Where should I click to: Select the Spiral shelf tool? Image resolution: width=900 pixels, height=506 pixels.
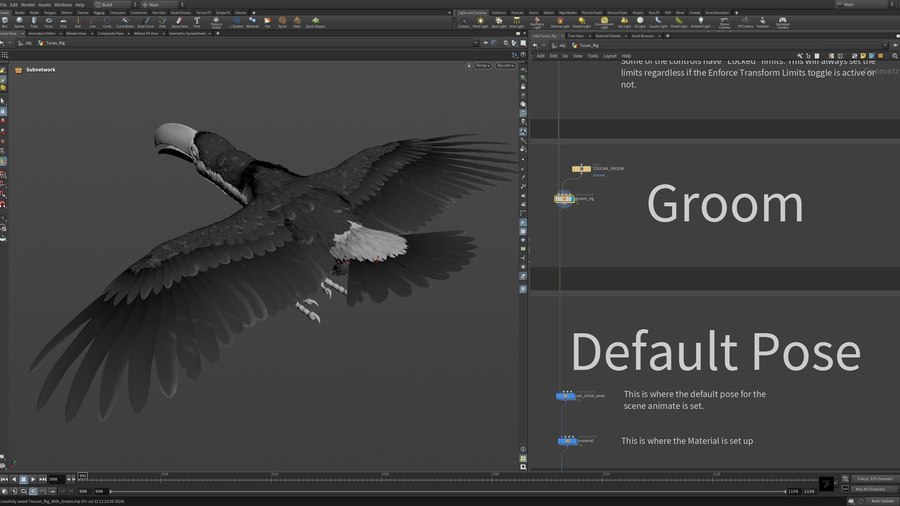(282, 22)
